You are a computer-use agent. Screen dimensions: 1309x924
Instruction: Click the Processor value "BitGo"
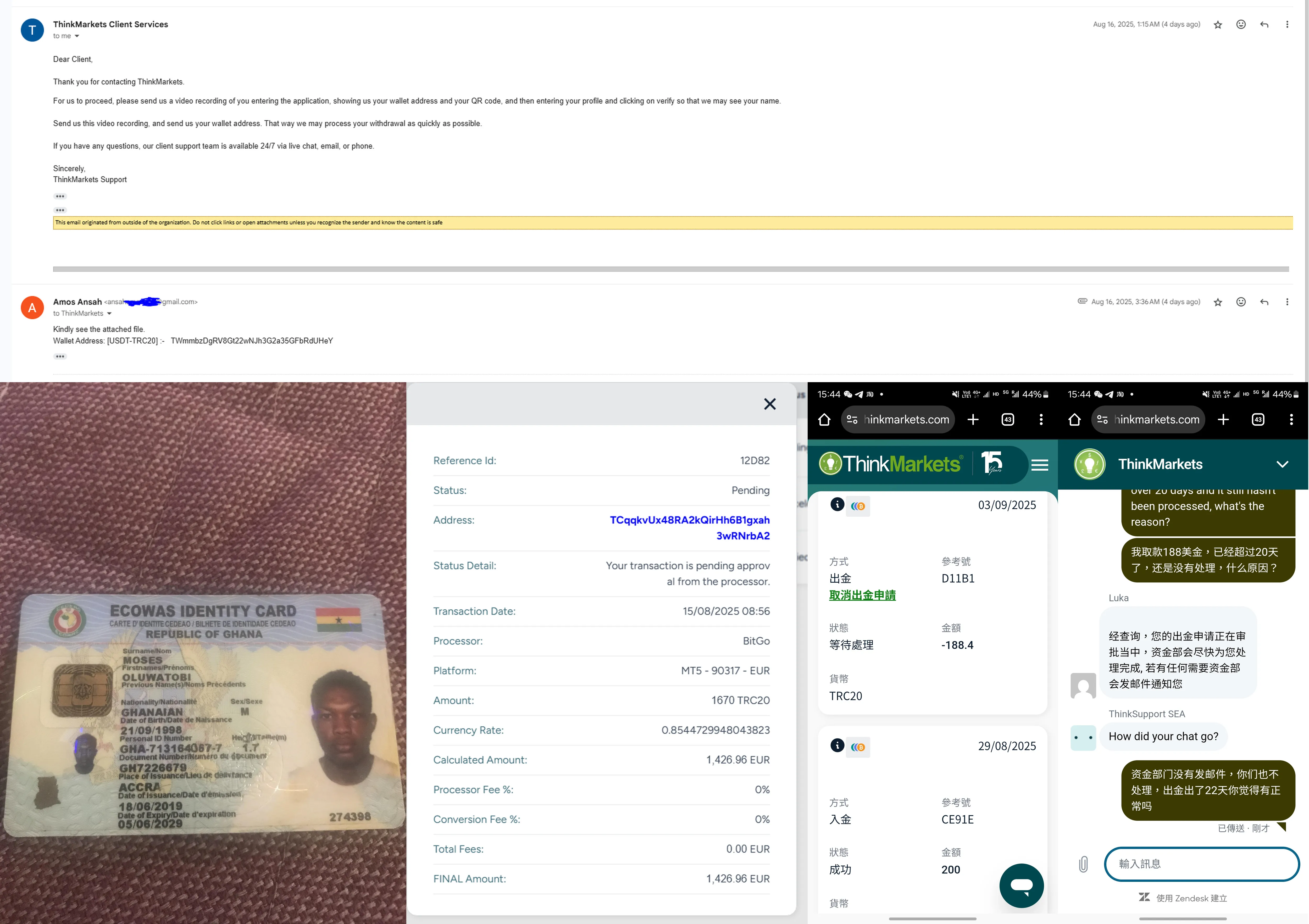coord(756,641)
